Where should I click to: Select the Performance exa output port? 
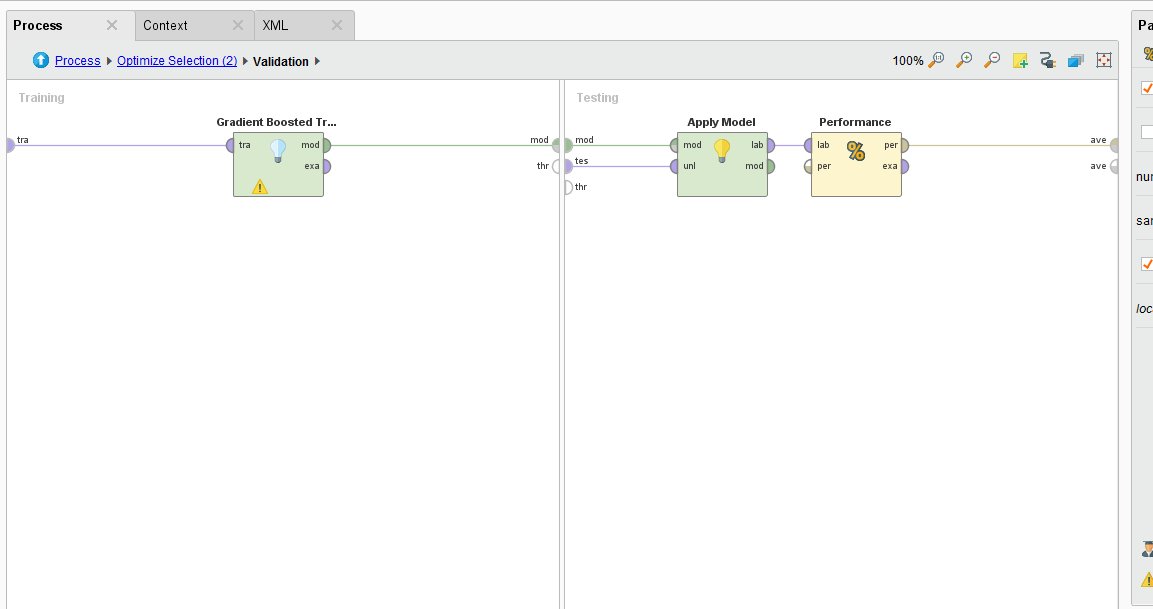pyautogui.click(x=904, y=166)
